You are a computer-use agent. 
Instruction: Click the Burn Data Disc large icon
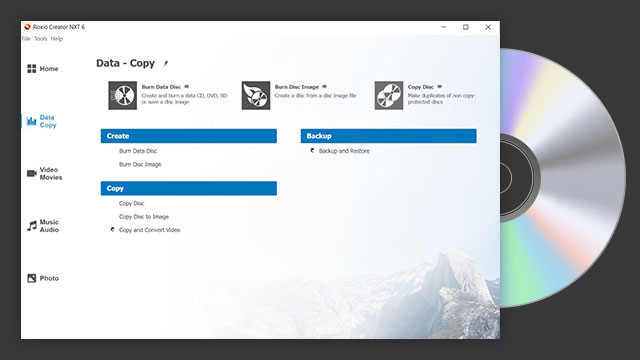(x=122, y=96)
